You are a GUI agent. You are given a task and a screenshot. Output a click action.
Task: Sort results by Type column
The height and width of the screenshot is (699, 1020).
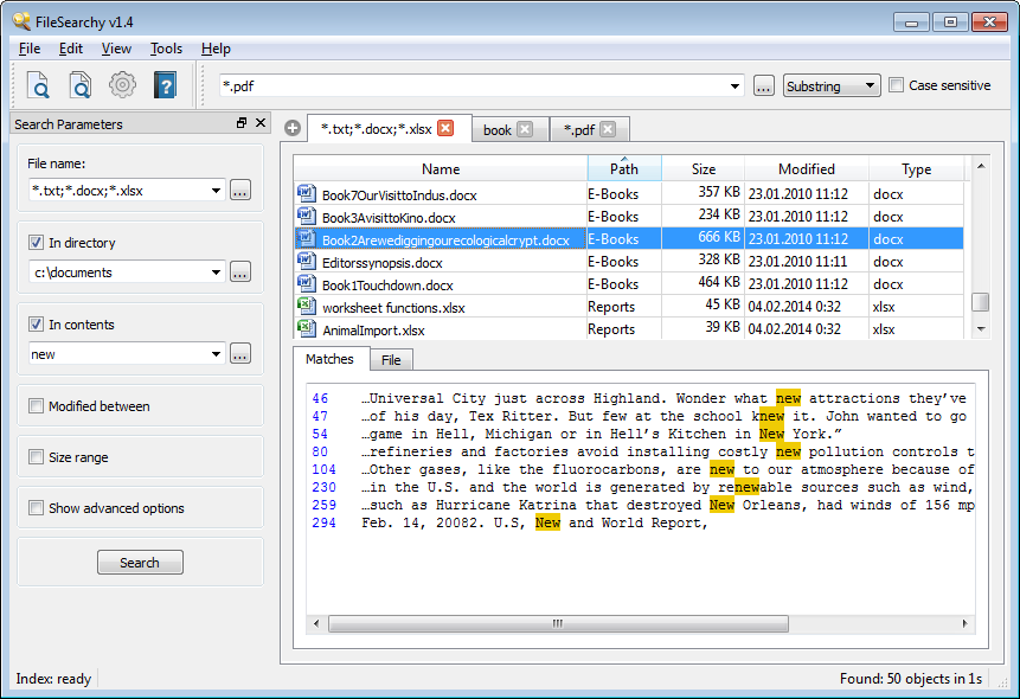[916, 169]
